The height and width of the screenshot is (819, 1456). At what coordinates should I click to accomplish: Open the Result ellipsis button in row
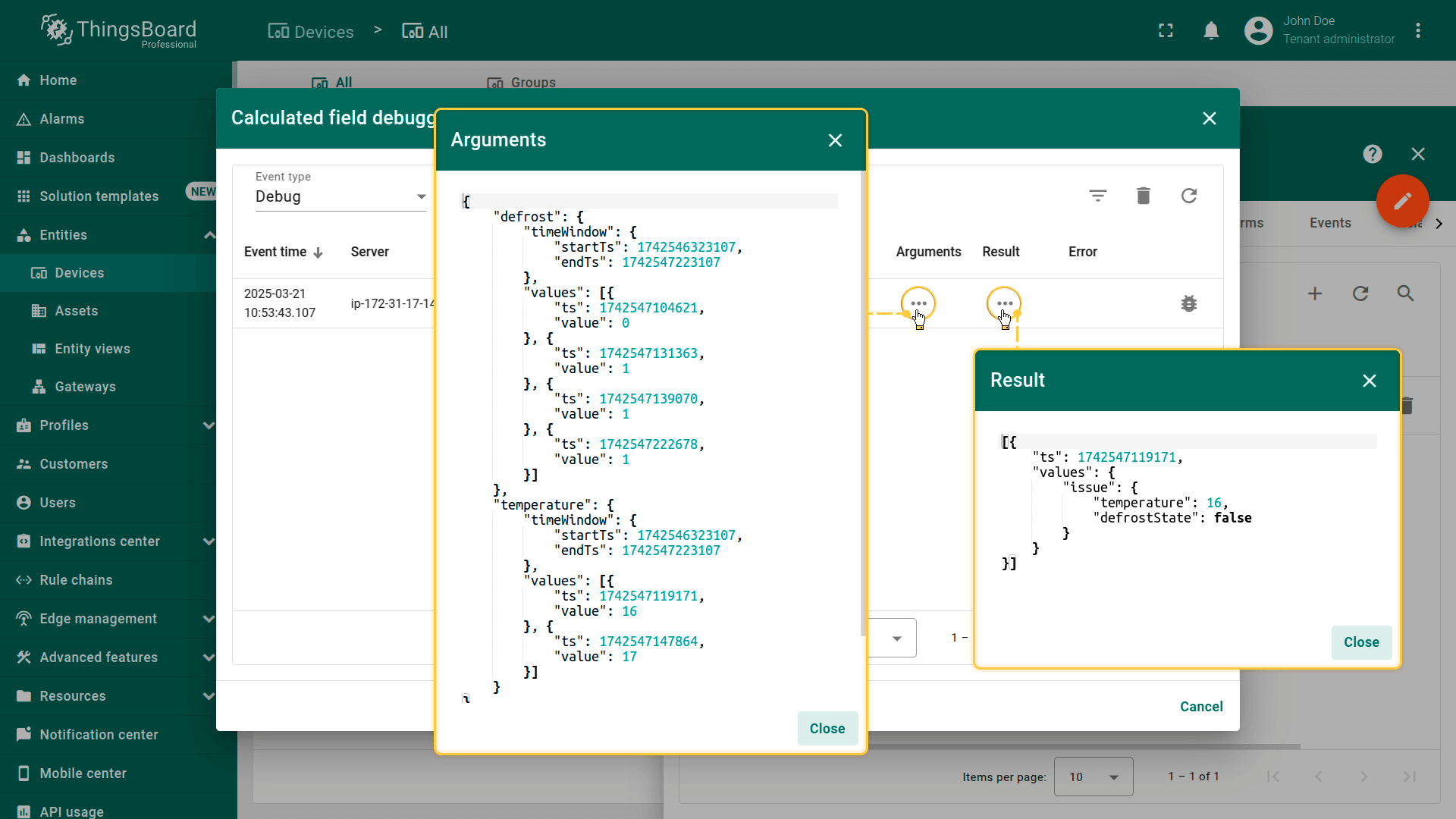click(1004, 304)
